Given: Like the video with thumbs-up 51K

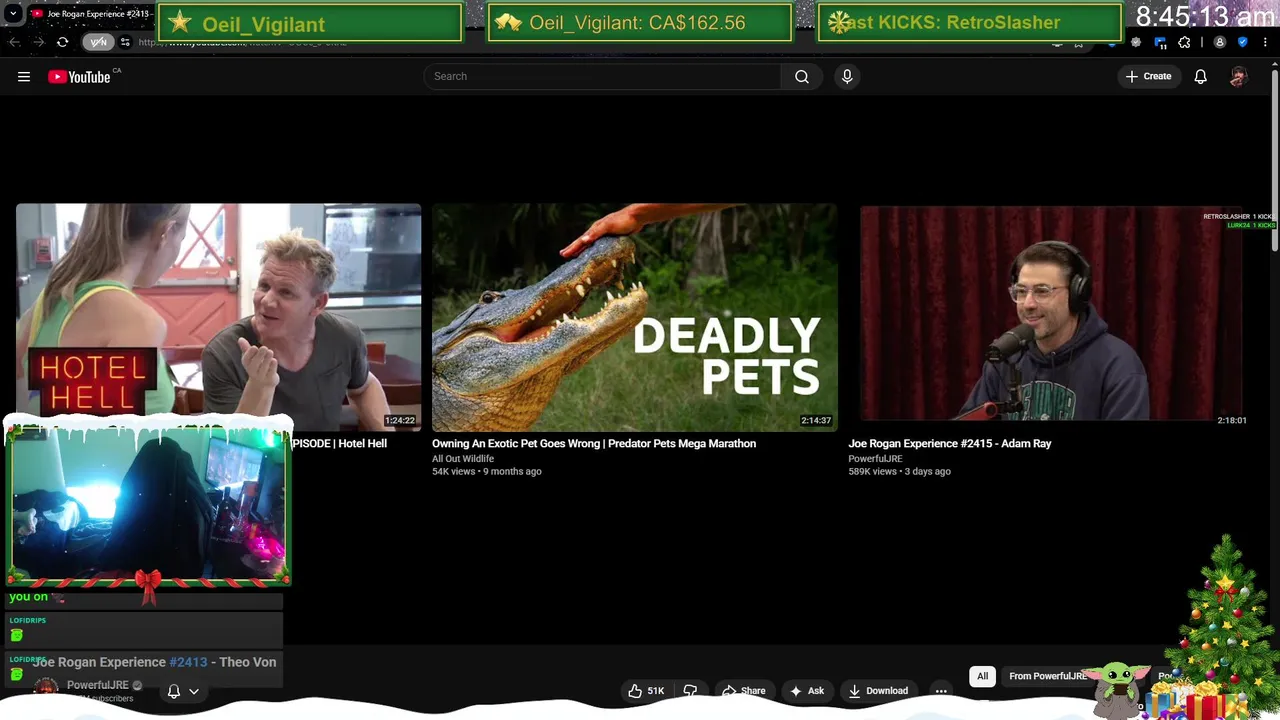Looking at the screenshot, I should click(x=646, y=690).
